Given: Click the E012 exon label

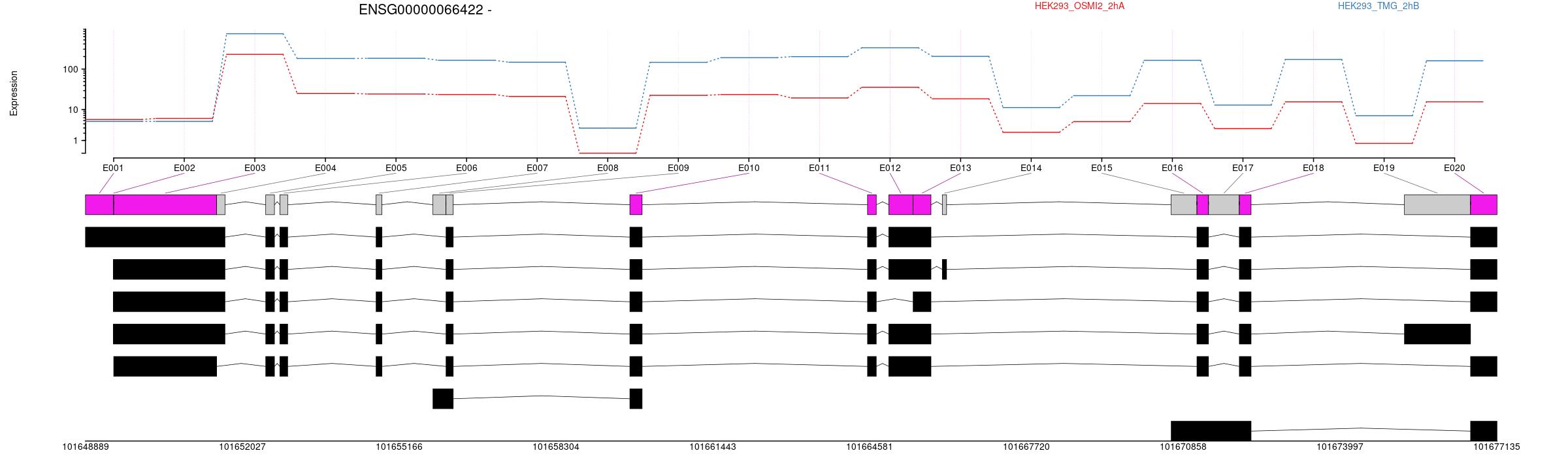Looking at the screenshot, I should 890,168.
